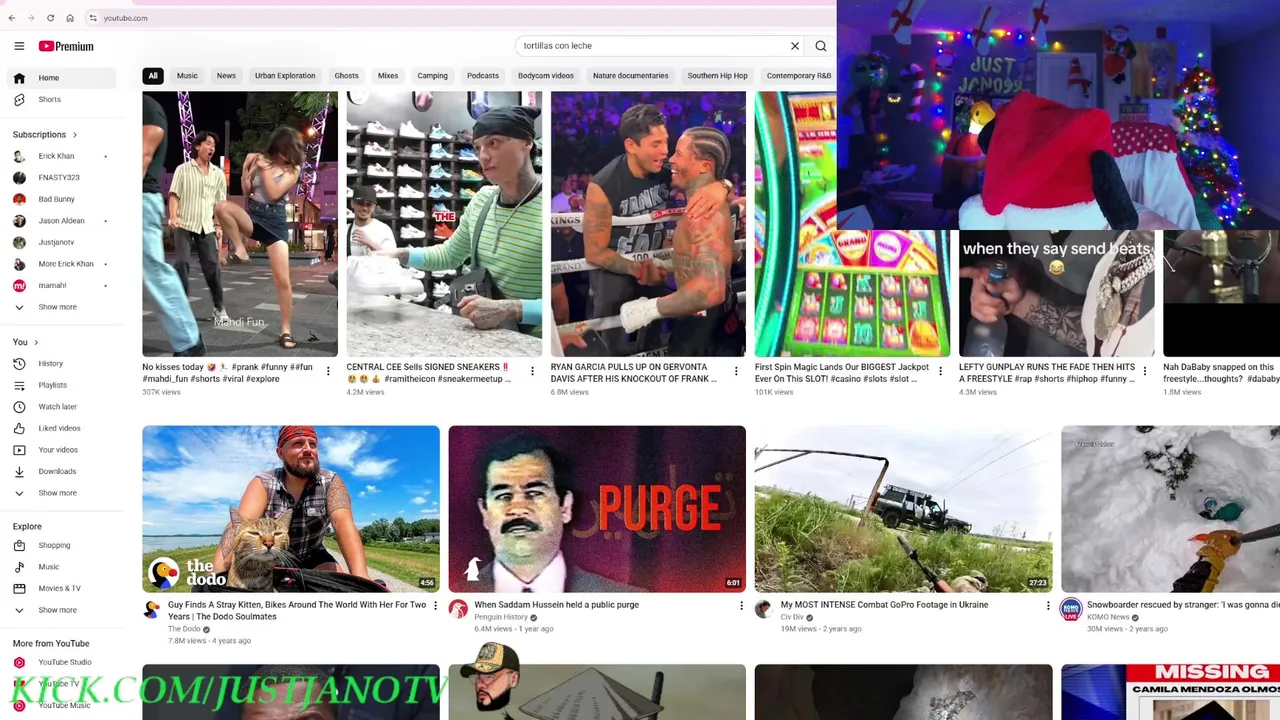Screen dimensions: 1280x720
Task: Play the Guy Finds A Stray Kitten video
Action: pos(291,509)
